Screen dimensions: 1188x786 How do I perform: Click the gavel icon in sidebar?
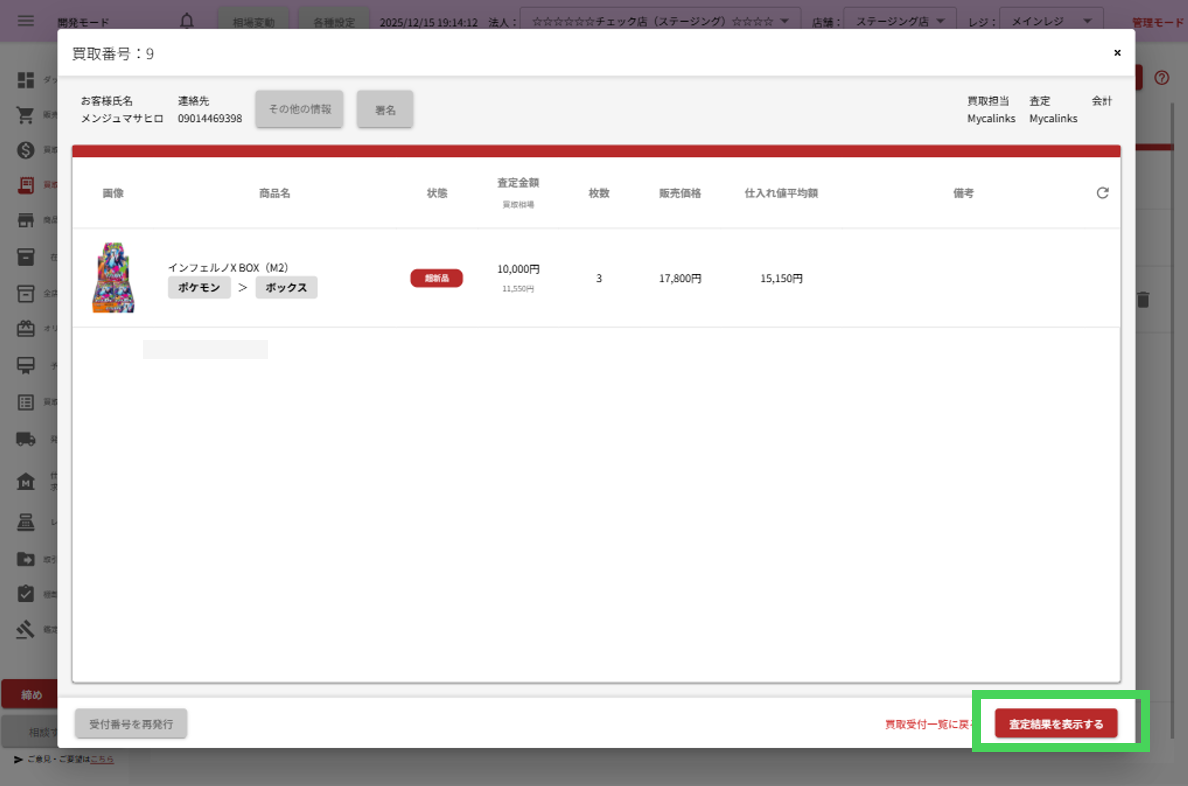click(x=26, y=629)
